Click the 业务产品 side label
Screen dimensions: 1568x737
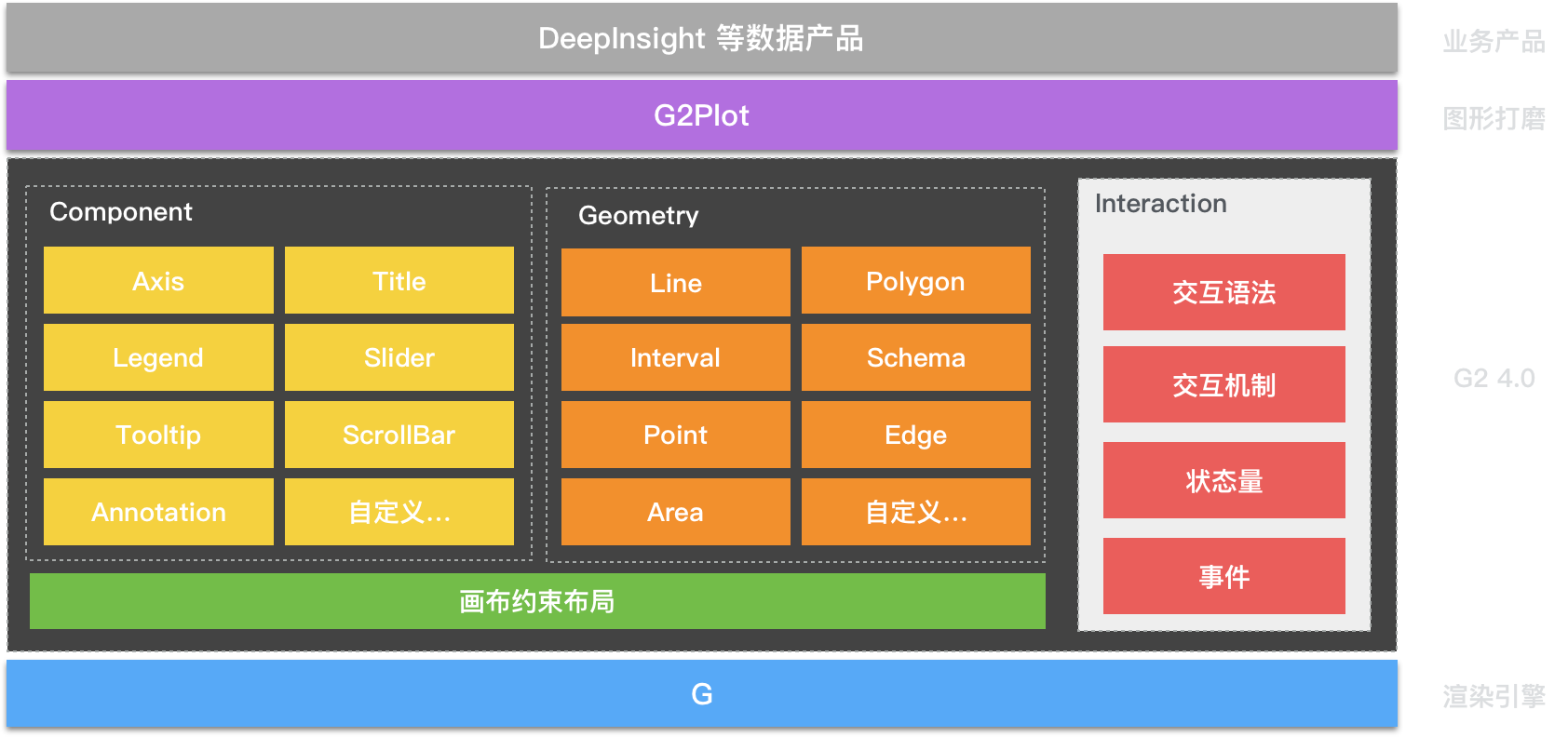(1494, 41)
